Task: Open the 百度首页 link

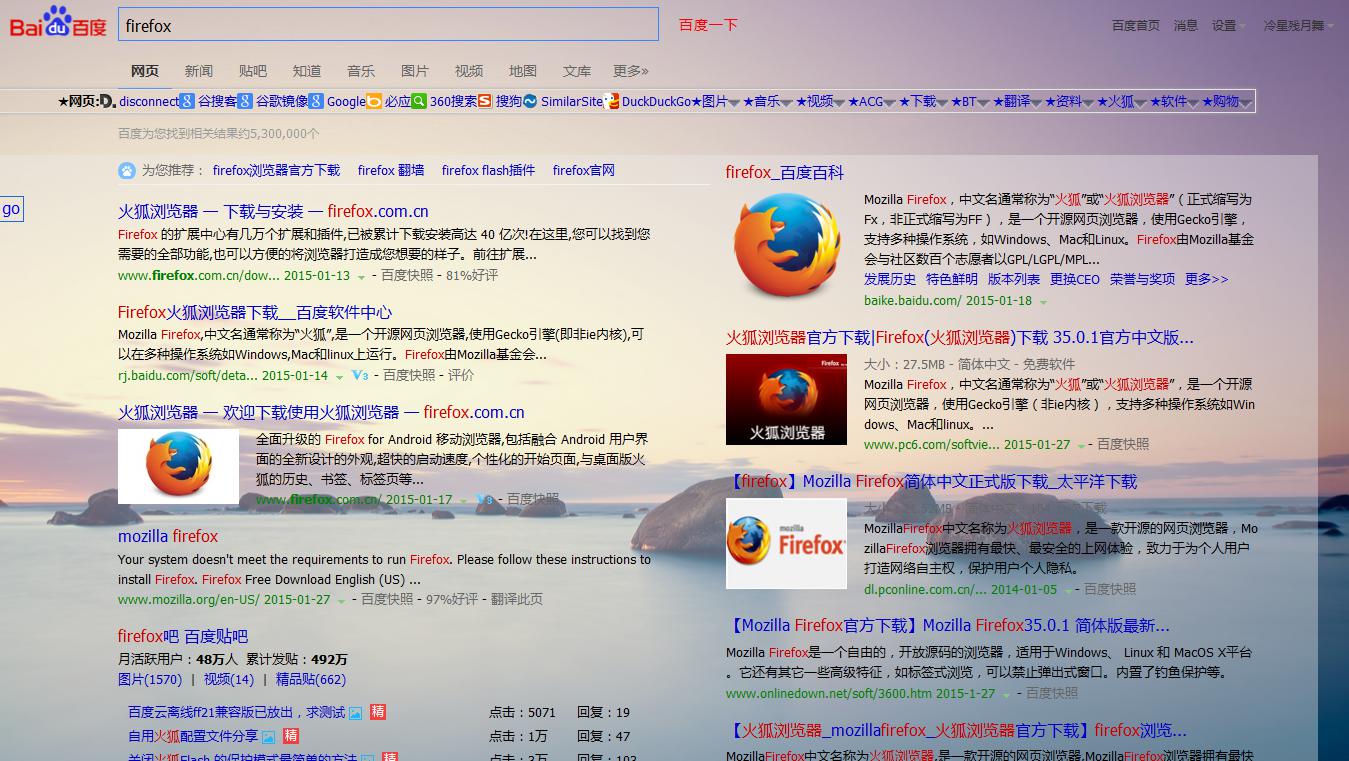Action: click(1136, 26)
